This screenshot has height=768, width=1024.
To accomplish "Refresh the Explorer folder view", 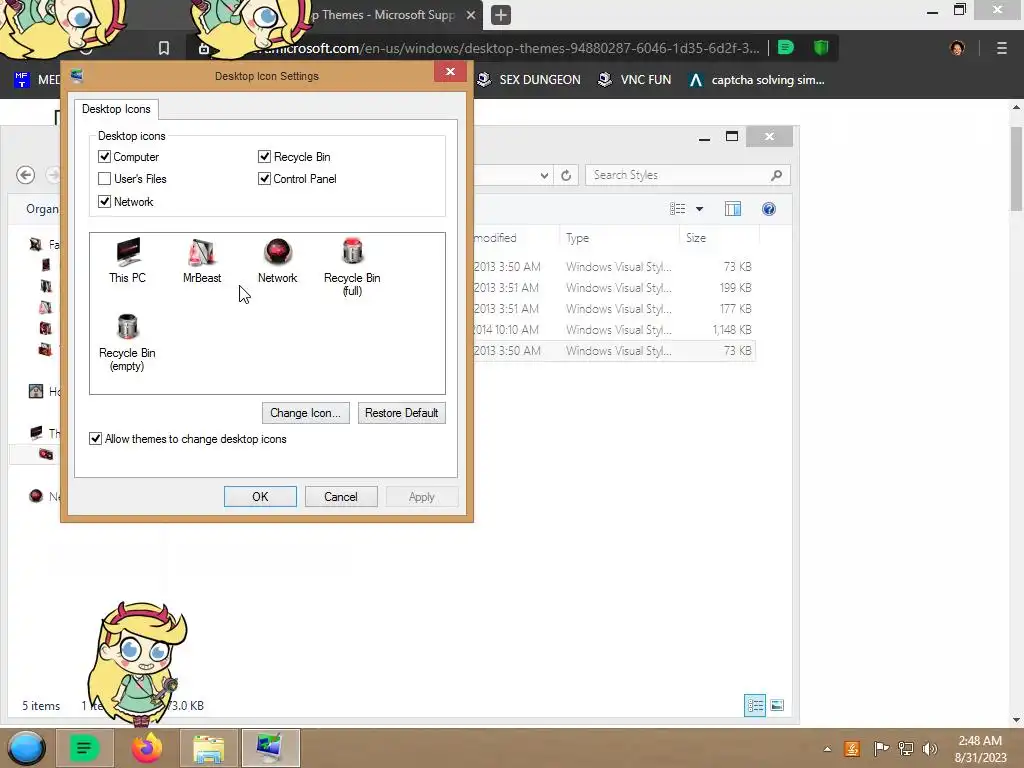I will [x=566, y=175].
